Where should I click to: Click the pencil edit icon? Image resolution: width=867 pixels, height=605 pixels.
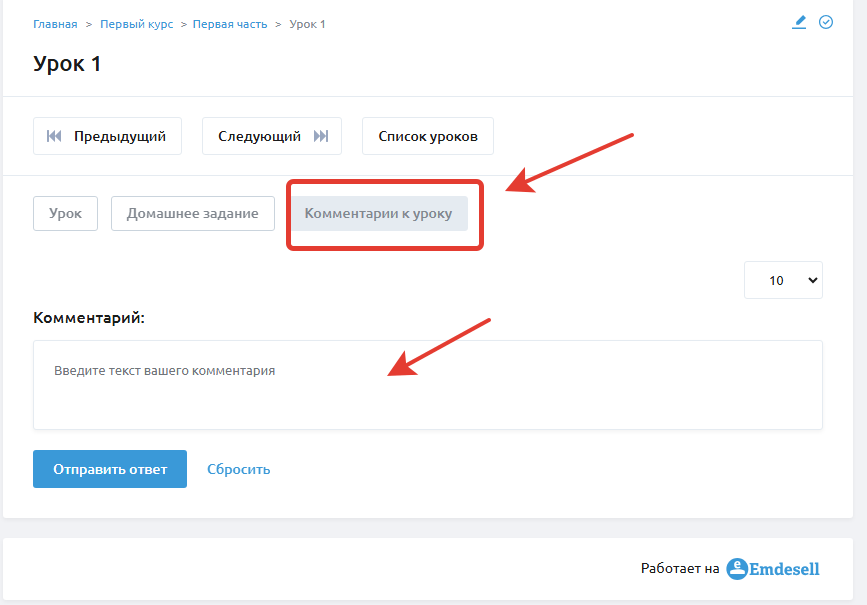tap(799, 22)
